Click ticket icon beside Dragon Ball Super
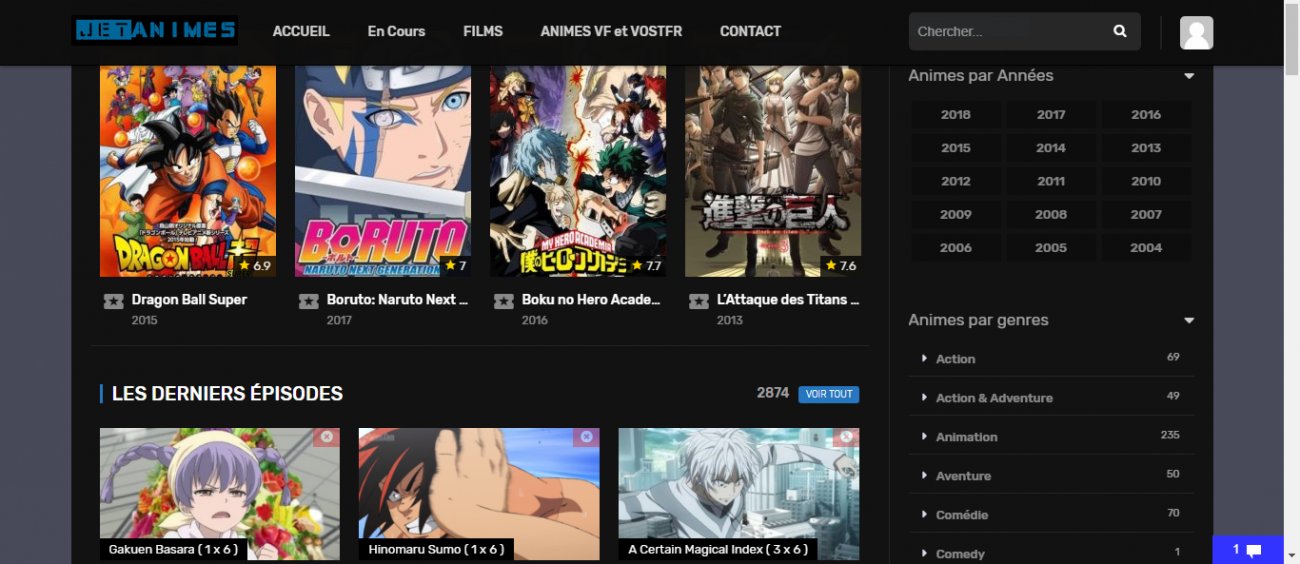Screen dimensions: 1300x564 (113, 301)
